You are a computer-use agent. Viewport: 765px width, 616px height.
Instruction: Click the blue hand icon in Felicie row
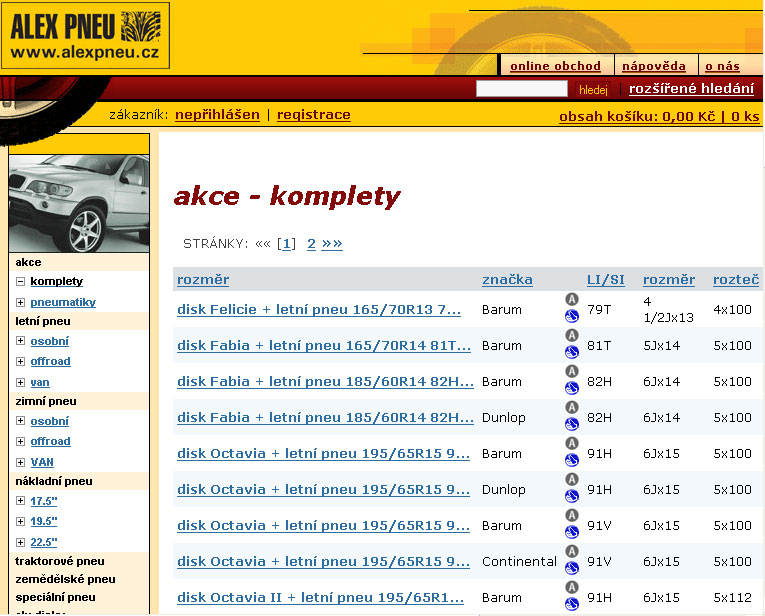pos(572,317)
